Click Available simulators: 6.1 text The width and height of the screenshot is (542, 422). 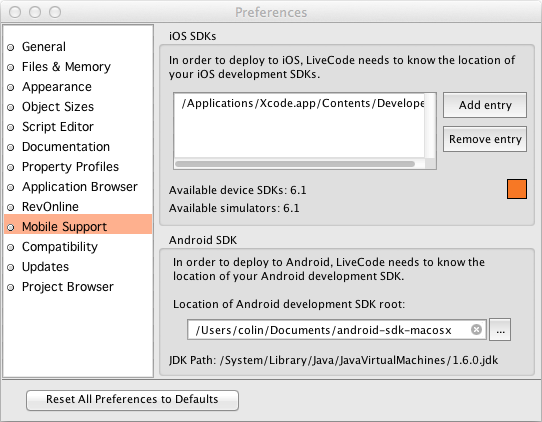[x=234, y=208]
